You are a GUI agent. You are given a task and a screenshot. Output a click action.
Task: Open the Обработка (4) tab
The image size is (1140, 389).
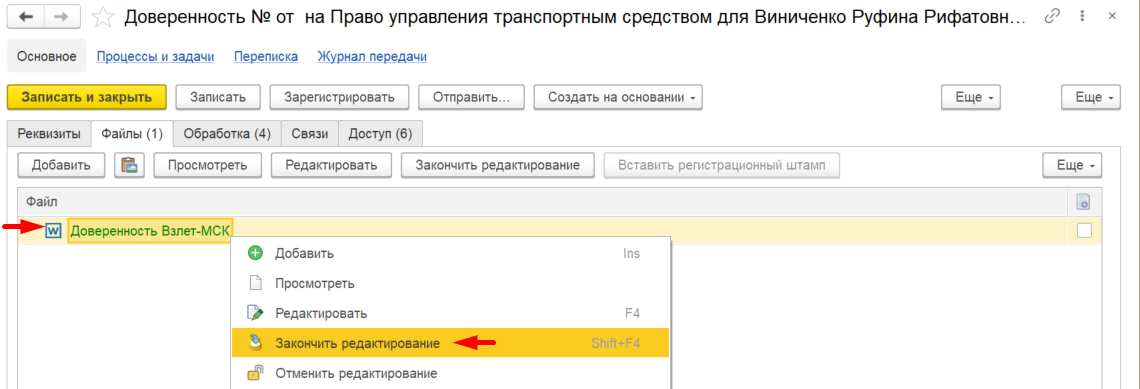click(x=227, y=134)
